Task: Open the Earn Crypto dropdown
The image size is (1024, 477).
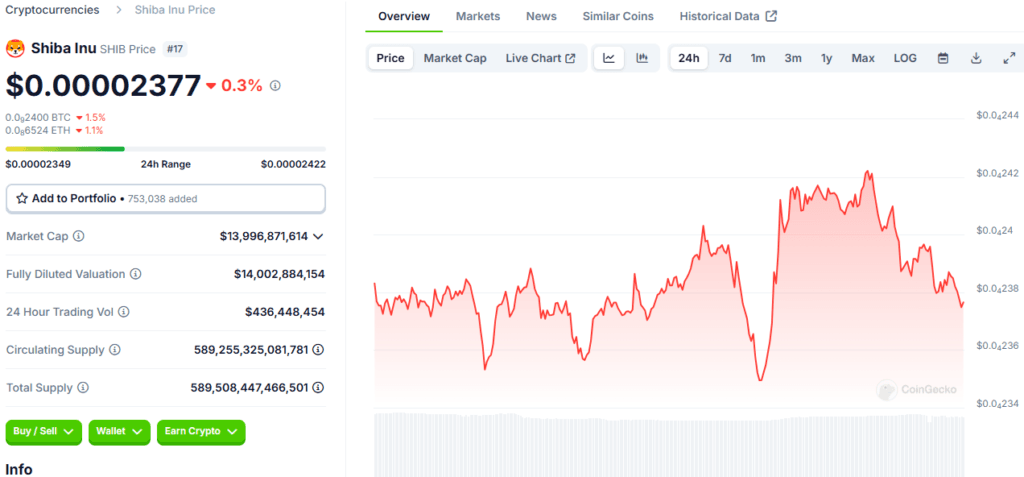Action: [201, 432]
